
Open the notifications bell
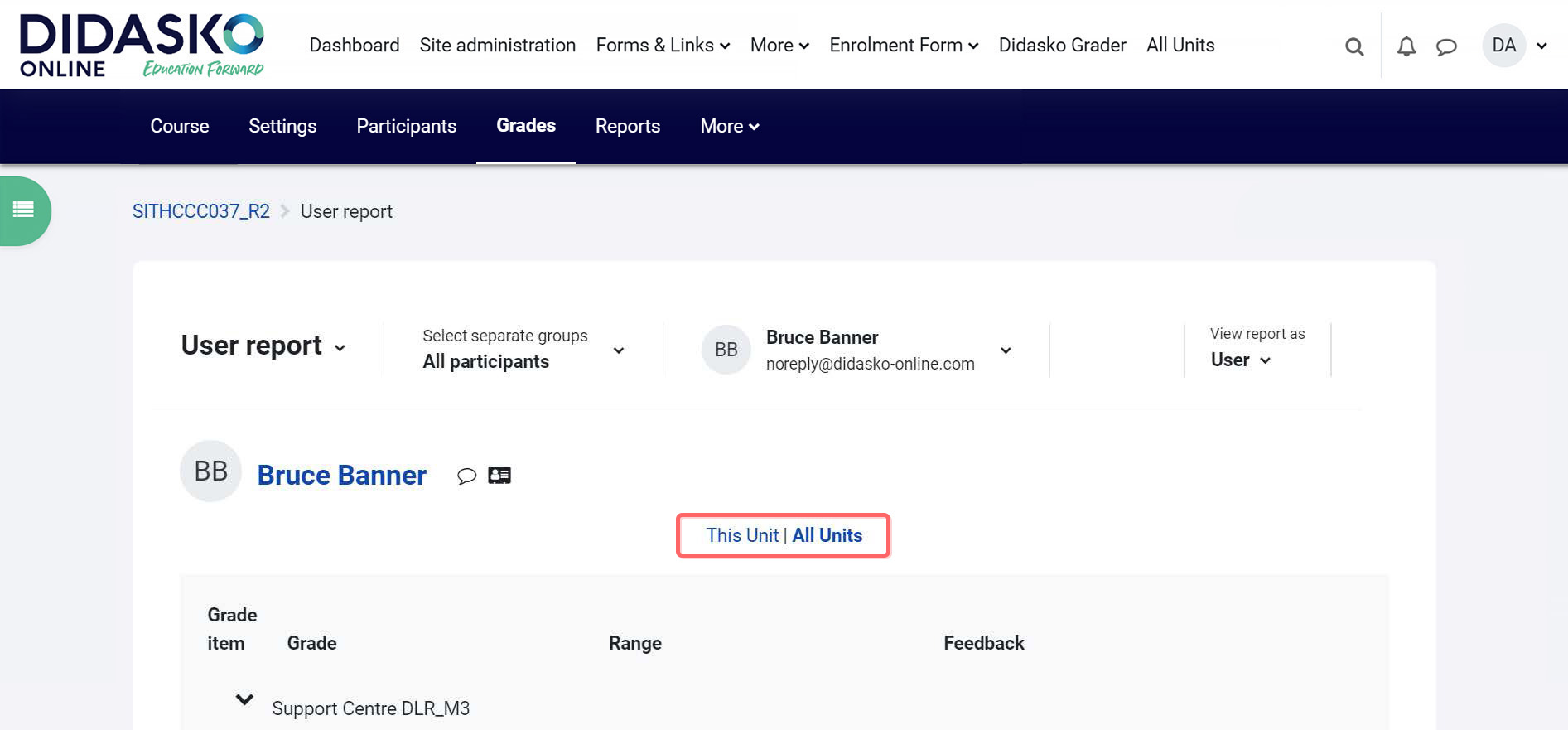[x=1406, y=46]
